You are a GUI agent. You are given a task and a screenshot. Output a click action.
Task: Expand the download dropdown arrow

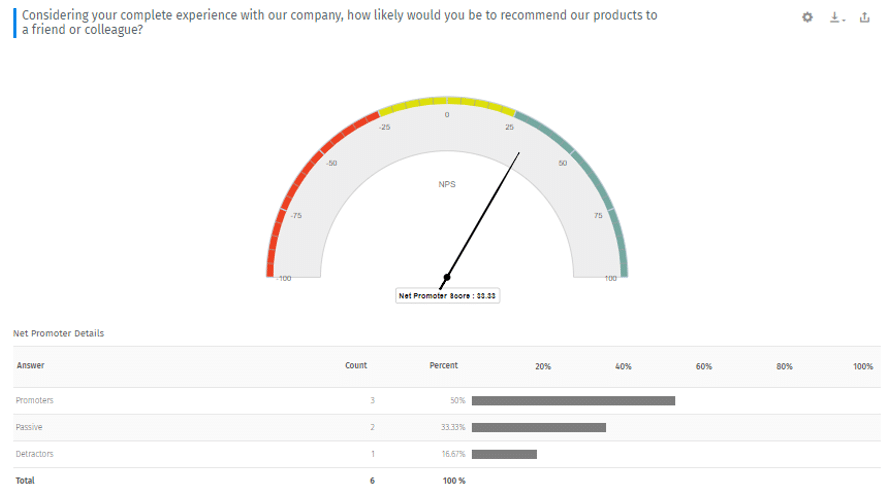[x=844, y=20]
